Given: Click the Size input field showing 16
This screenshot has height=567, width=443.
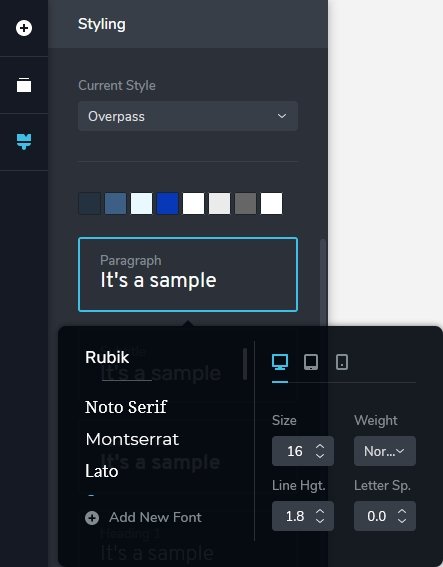Looking at the screenshot, I should point(303,451).
